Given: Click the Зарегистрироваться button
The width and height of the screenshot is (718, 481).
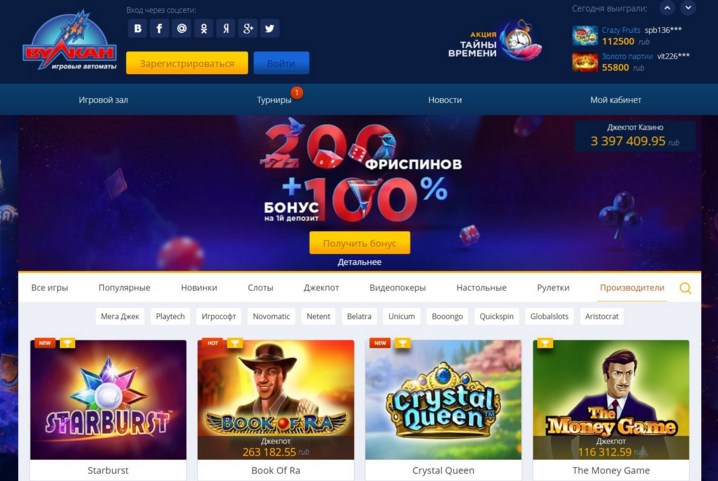Looking at the screenshot, I should tap(187, 63).
